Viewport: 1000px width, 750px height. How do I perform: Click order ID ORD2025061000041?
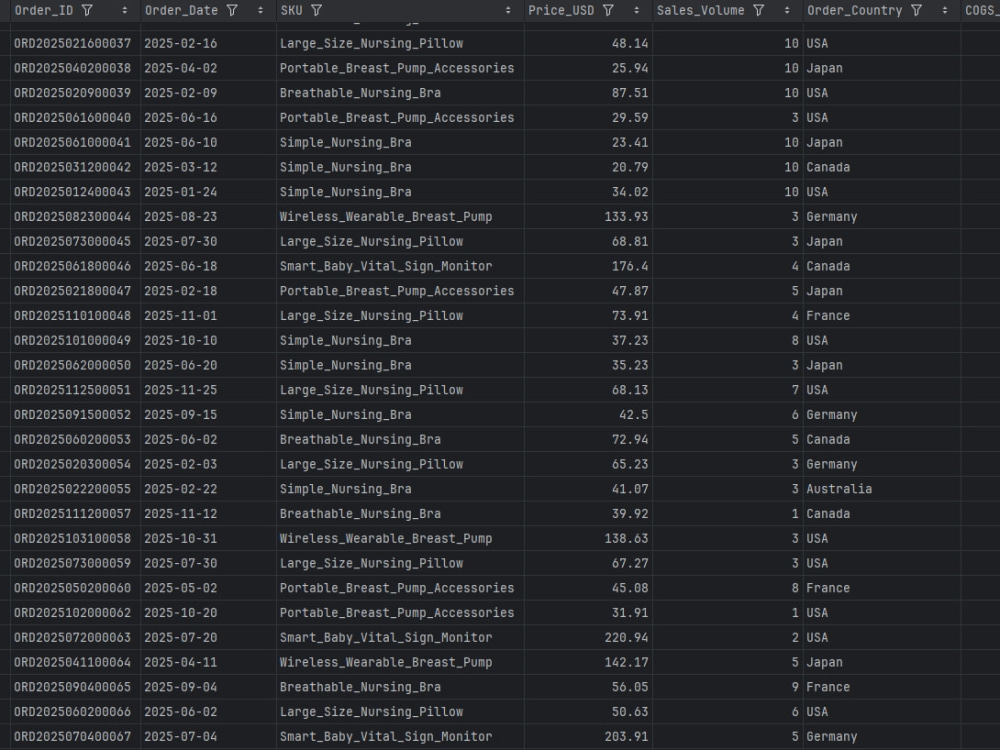[73, 143]
